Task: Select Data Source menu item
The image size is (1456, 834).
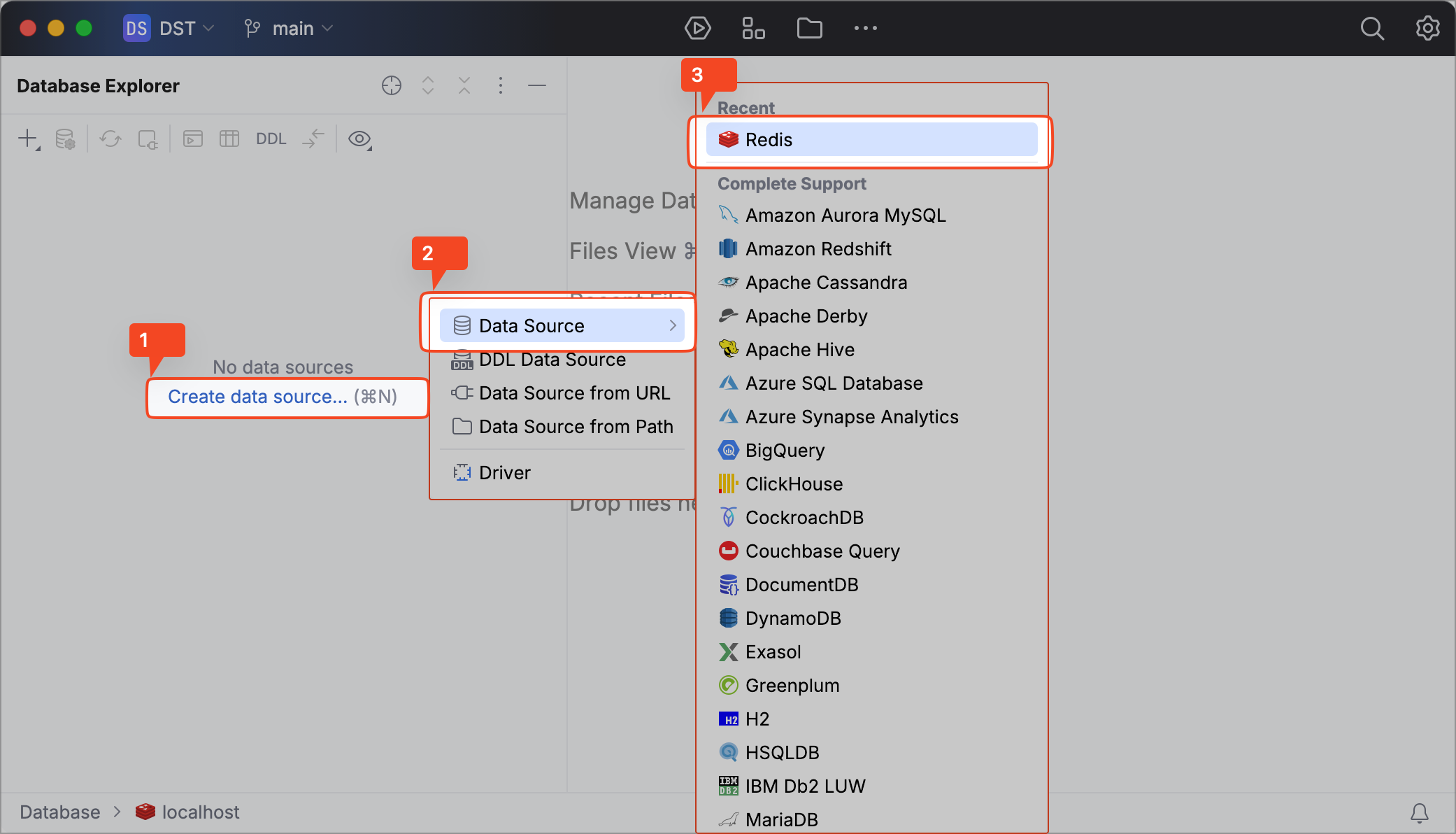Action: (x=562, y=325)
